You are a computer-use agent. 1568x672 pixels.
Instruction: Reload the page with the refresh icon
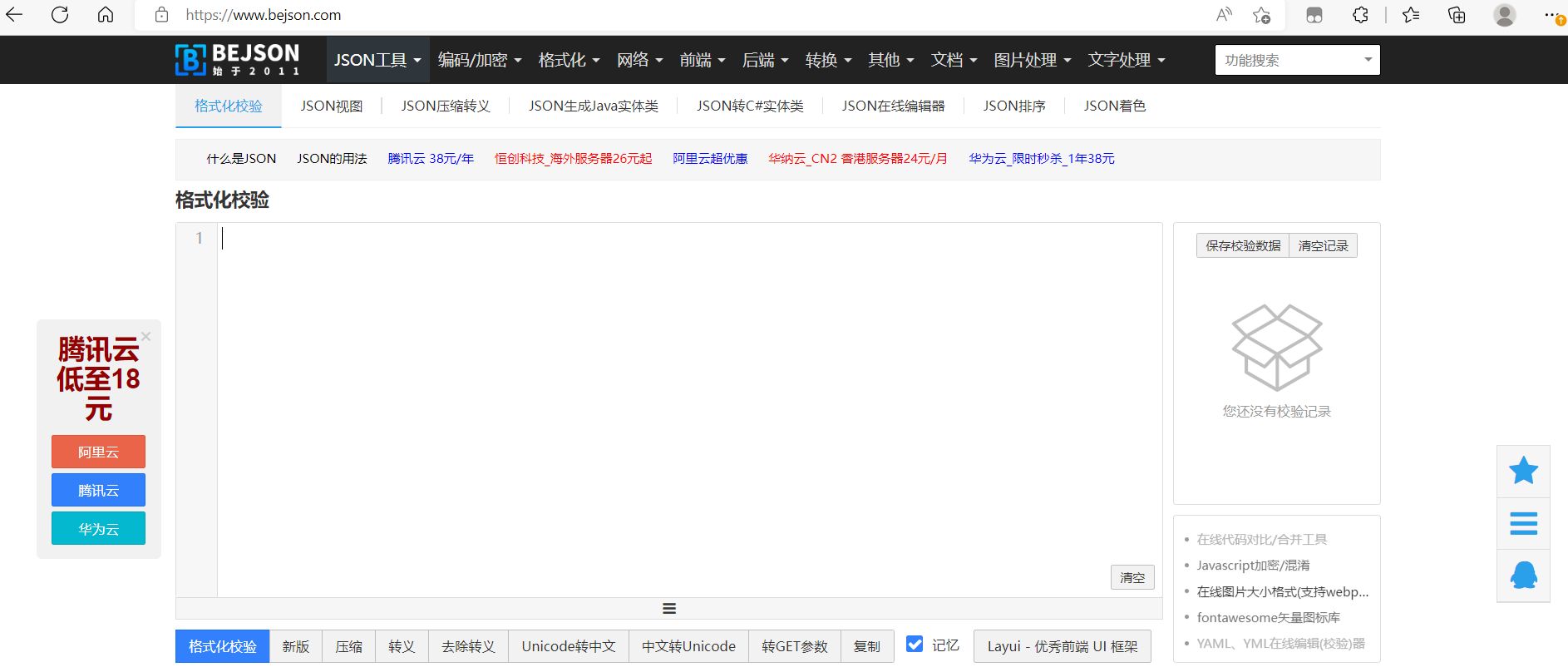tap(60, 14)
